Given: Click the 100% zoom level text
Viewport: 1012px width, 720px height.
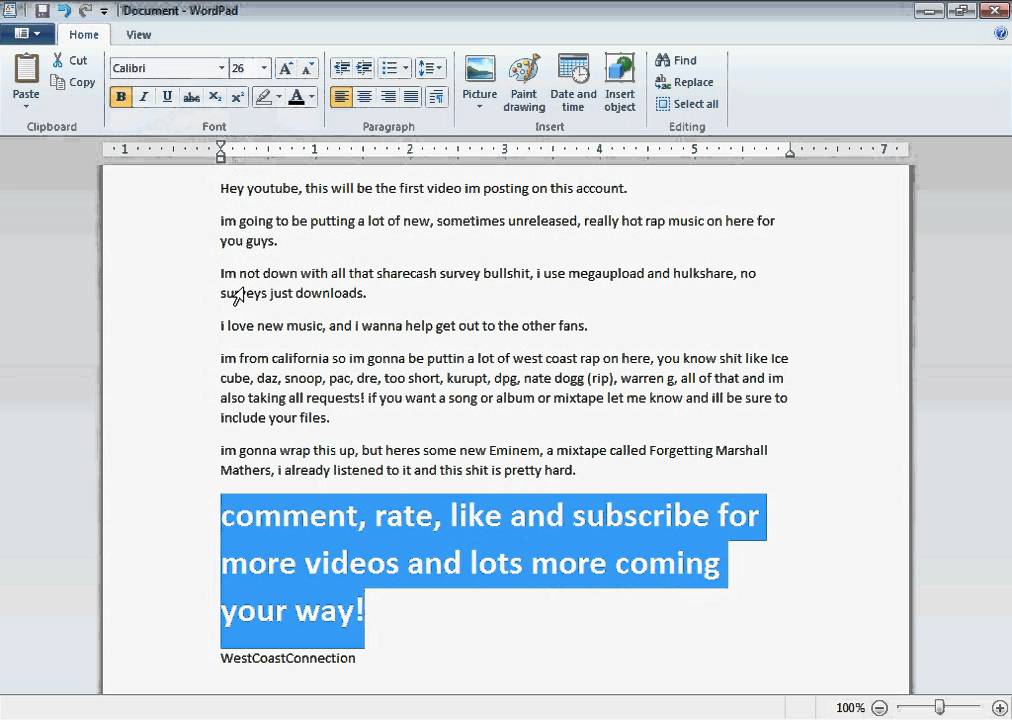Looking at the screenshot, I should (851, 708).
